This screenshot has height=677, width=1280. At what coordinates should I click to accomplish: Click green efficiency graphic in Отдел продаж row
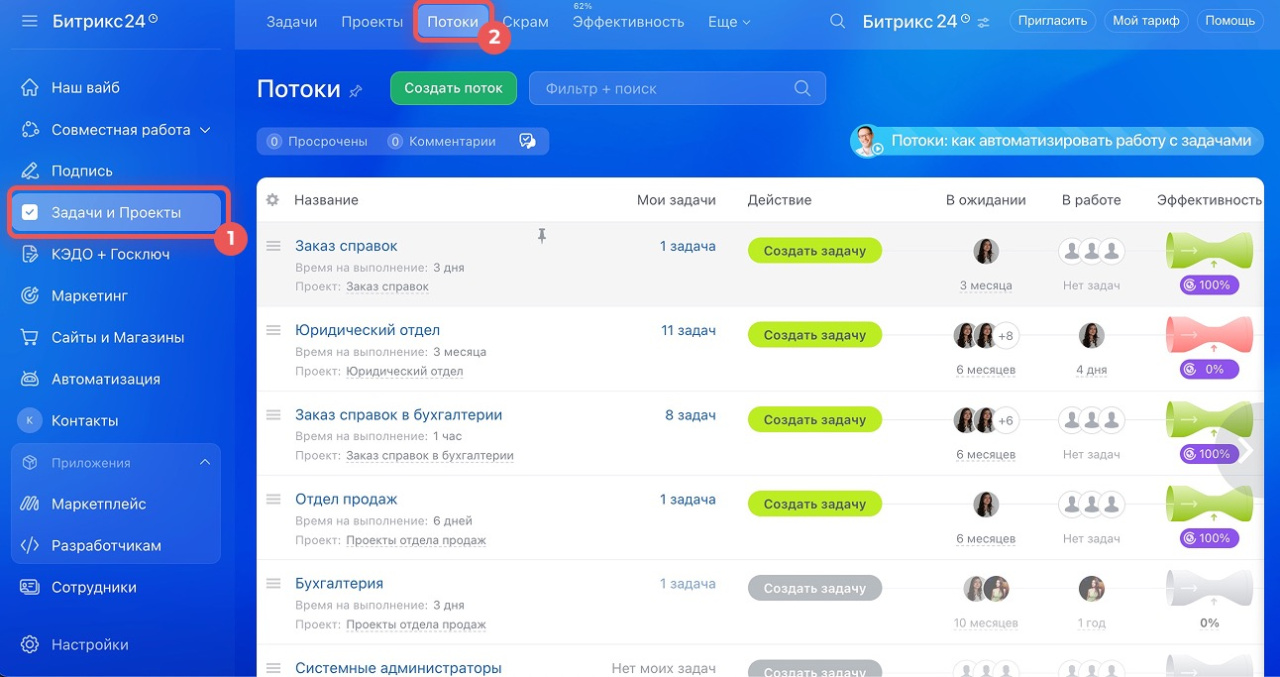click(x=1209, y=504)
